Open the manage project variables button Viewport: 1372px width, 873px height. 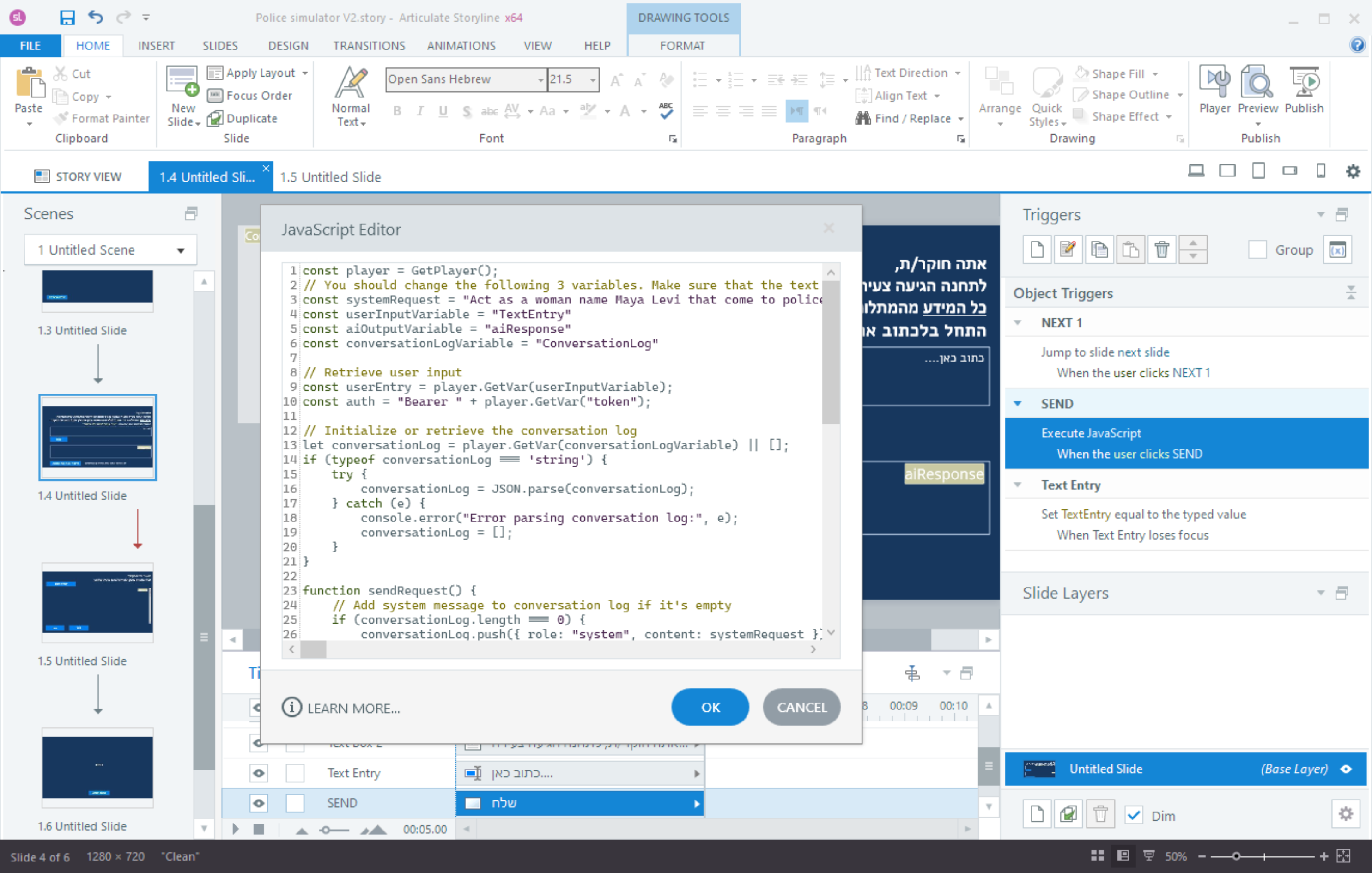pyautogui.click(x=1337, y=249)
